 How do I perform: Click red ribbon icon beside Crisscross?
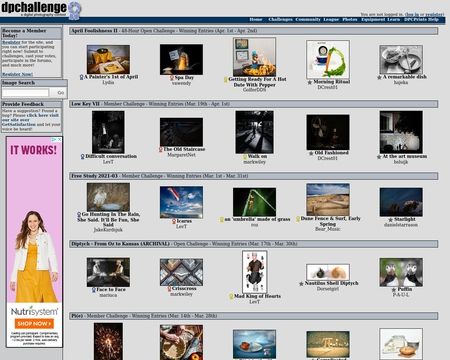[169, 289]
